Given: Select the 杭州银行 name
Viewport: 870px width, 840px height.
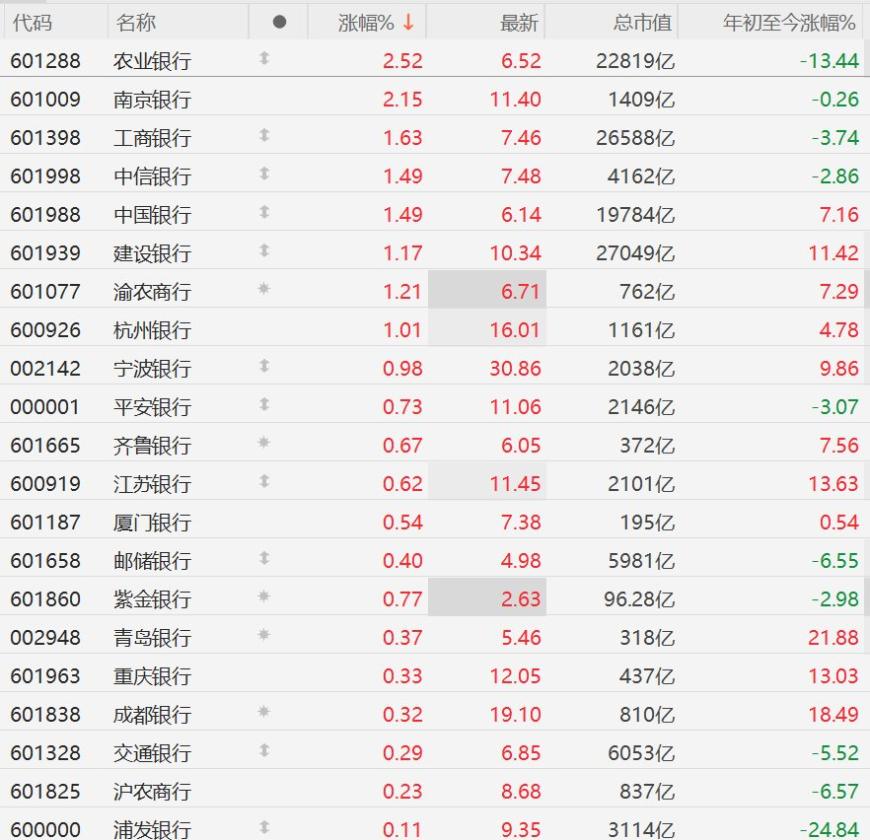Looking at the screenshot, I should [153, 330].
